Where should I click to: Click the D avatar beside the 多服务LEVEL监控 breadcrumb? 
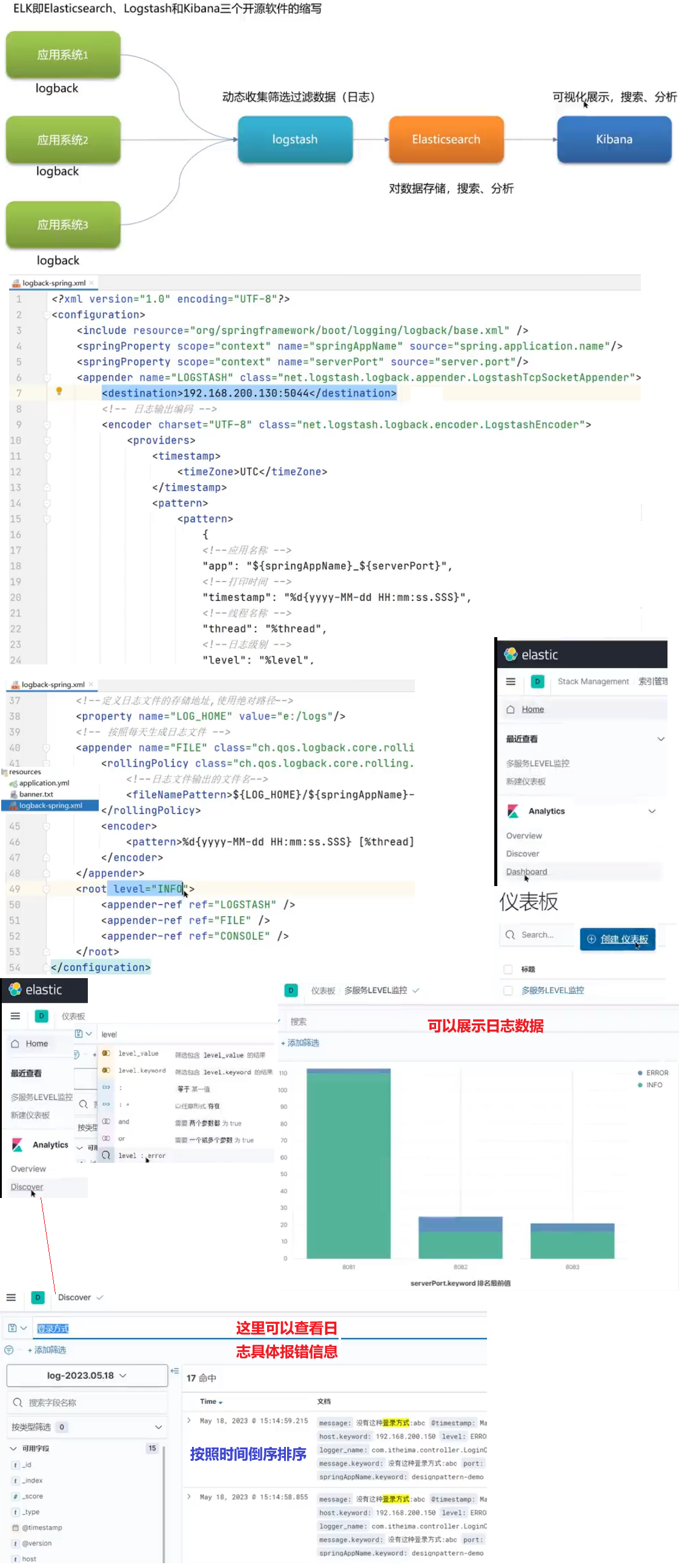[x=291, y=990]
